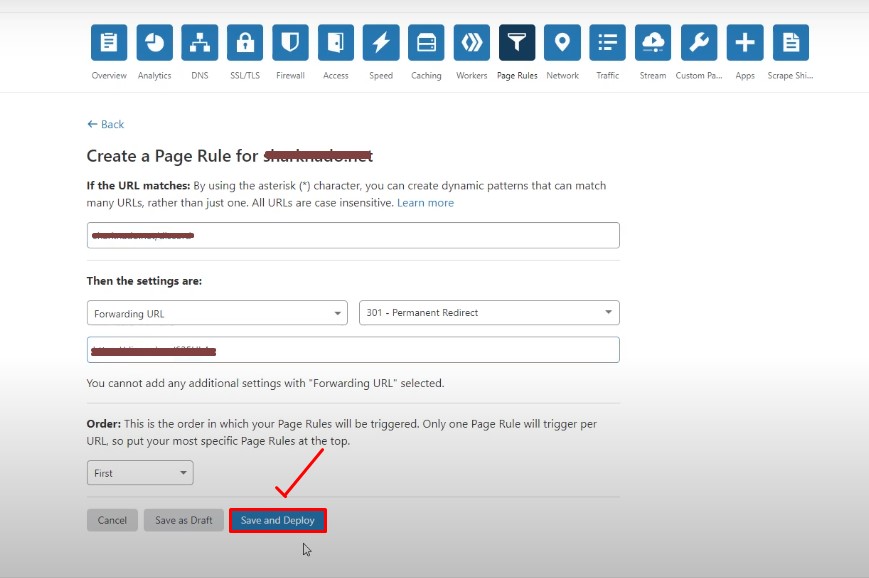Open SSL/TLS lock icon
This screenshot has width=869, height=578.
click(245, 43)
